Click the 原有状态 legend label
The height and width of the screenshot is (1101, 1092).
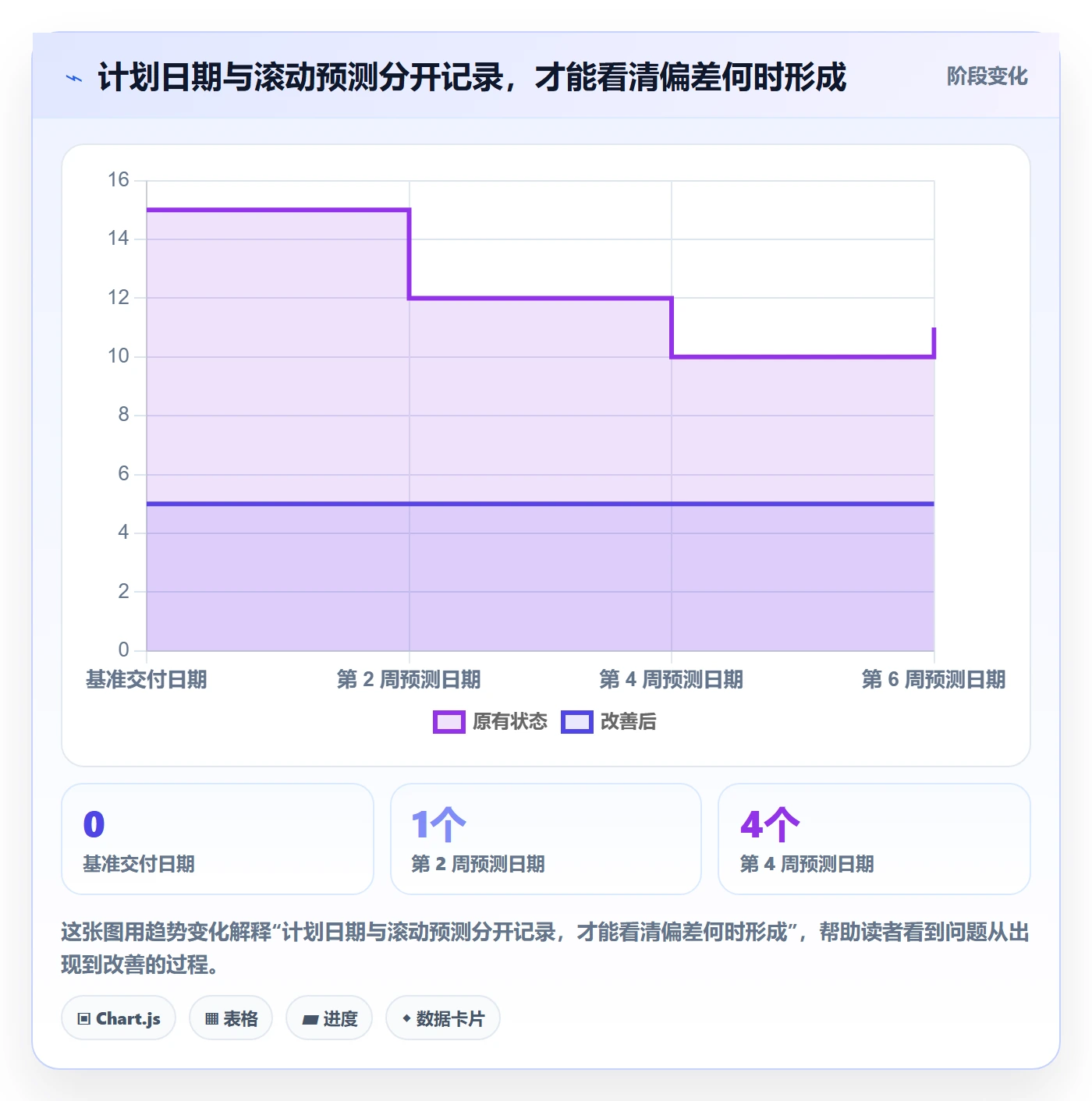[x=510, y=722]
